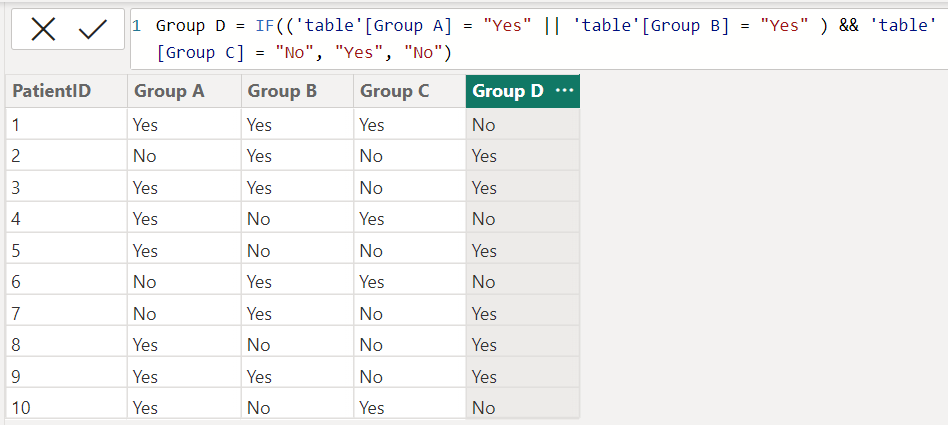Select the PatientID column header
948x425 pixels.
coord(67,91)
